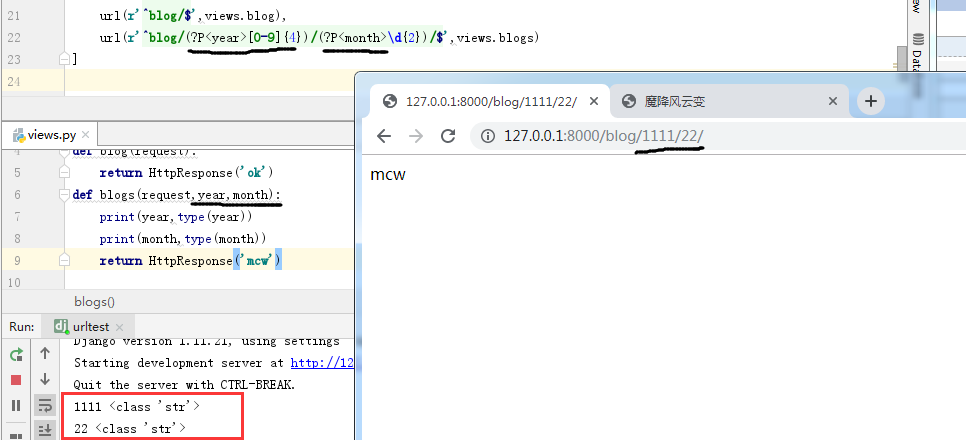Click 'views.blogs' in the url pattern on line 22
The width and height of the screenshot is (966, 440).
click(x=494, y=38)
